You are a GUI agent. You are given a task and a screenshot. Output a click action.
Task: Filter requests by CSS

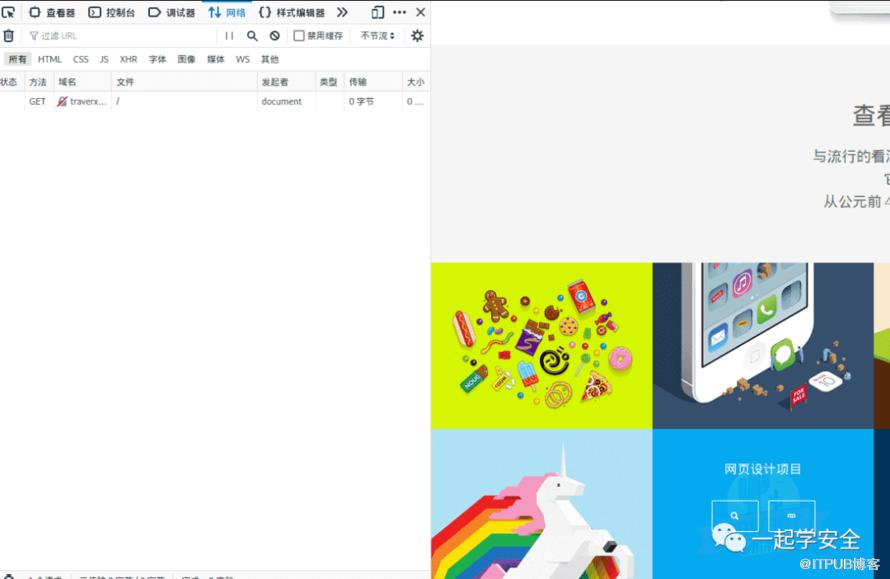pos(81,59)
